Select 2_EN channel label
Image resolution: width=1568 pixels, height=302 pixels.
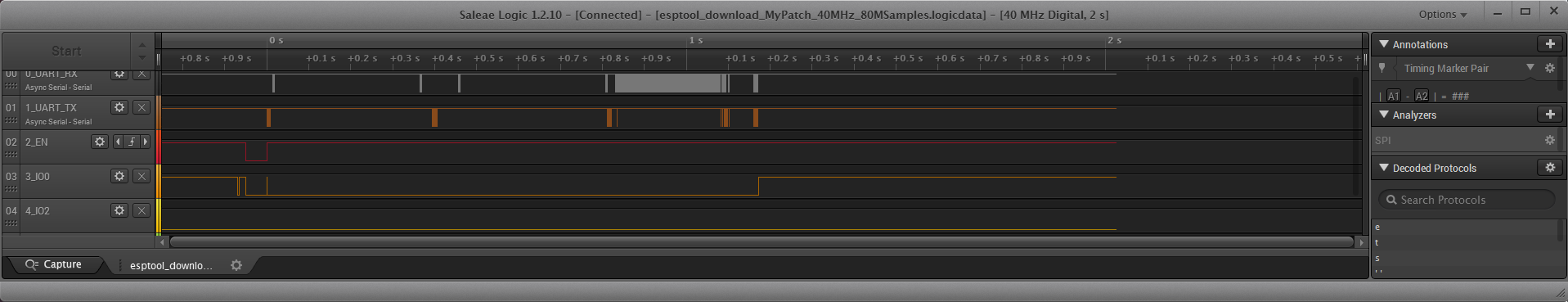tap(37, 142)
